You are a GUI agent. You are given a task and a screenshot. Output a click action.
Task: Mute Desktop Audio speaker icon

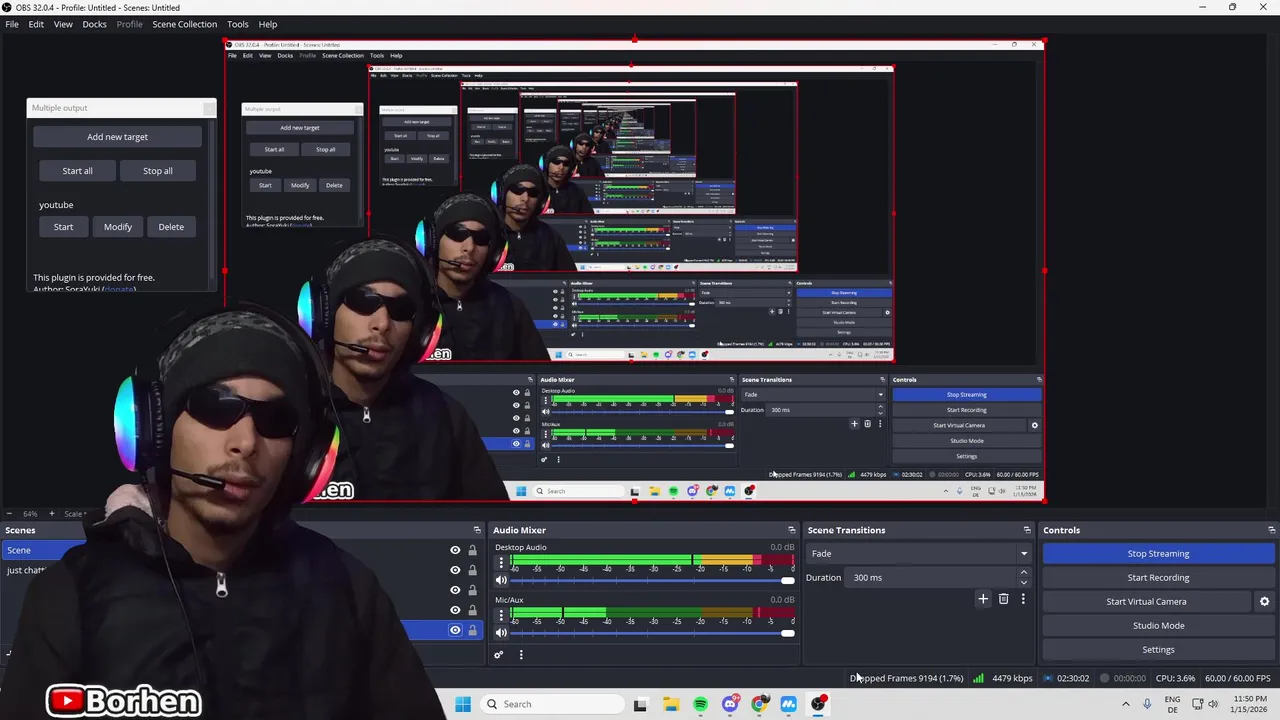(502, 580)
